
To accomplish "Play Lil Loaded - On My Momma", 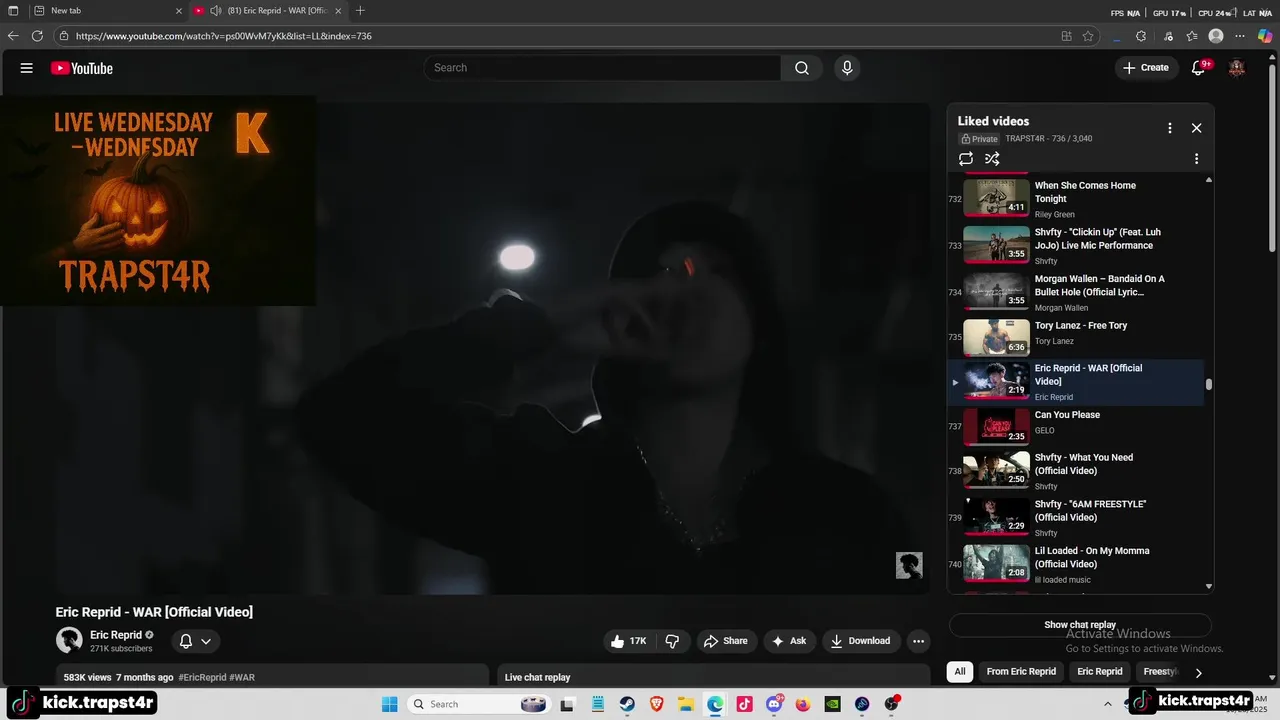I will [1075, 564].
